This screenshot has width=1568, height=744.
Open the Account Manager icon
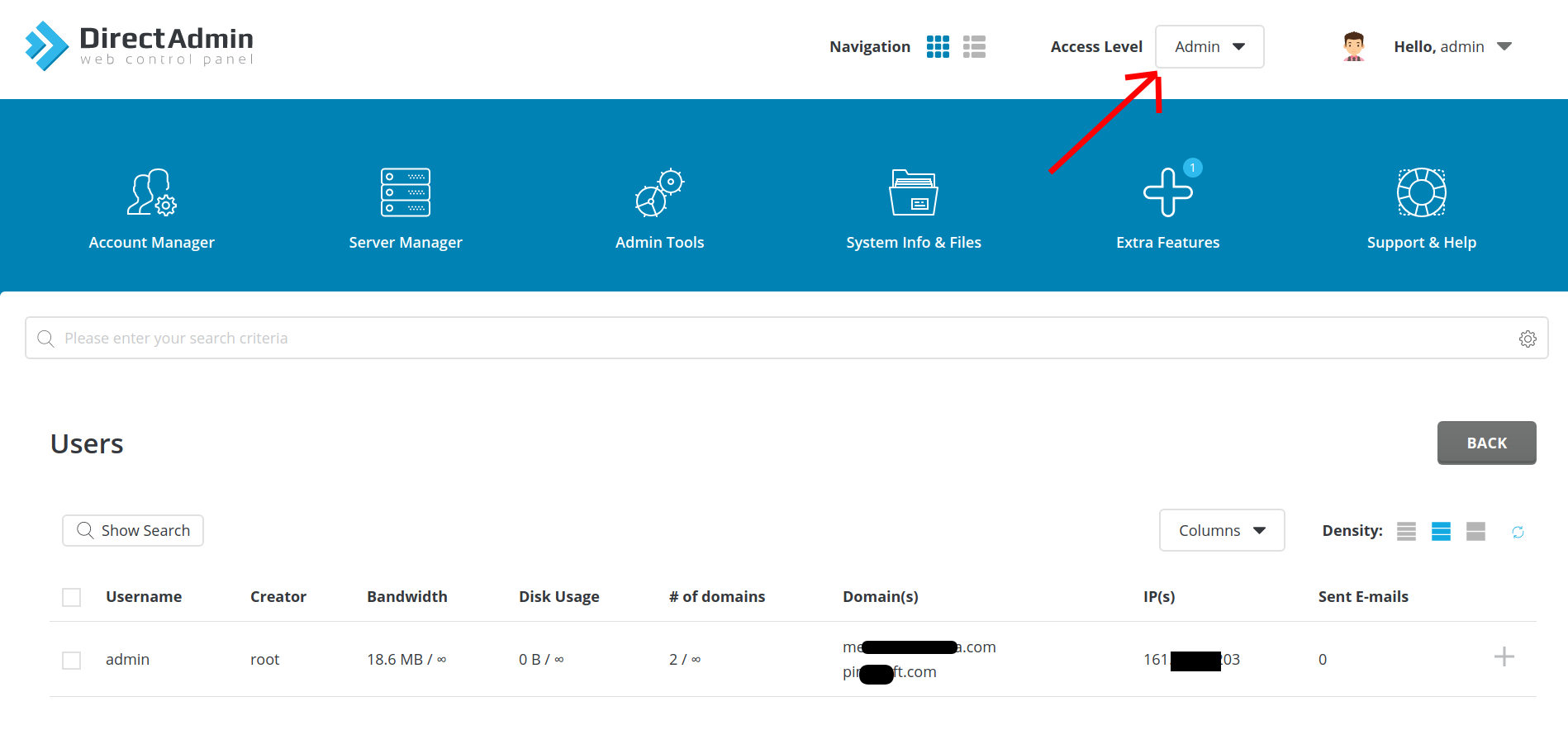[x=151, y=192]
